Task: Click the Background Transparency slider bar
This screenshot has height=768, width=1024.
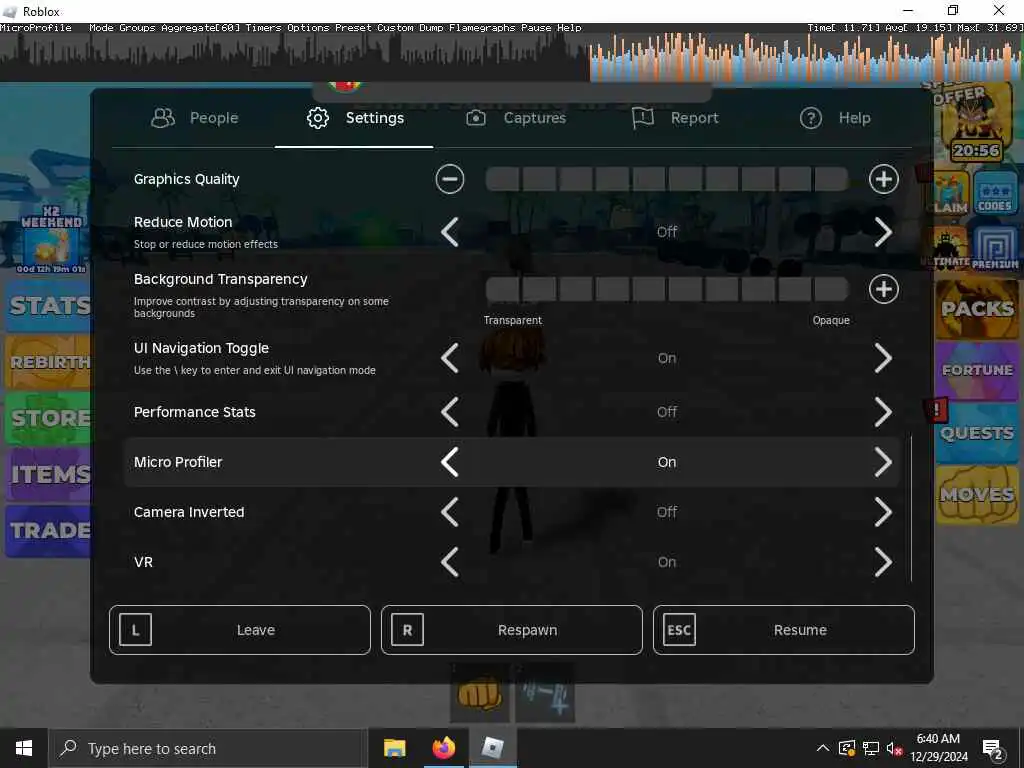Action: 667,289
